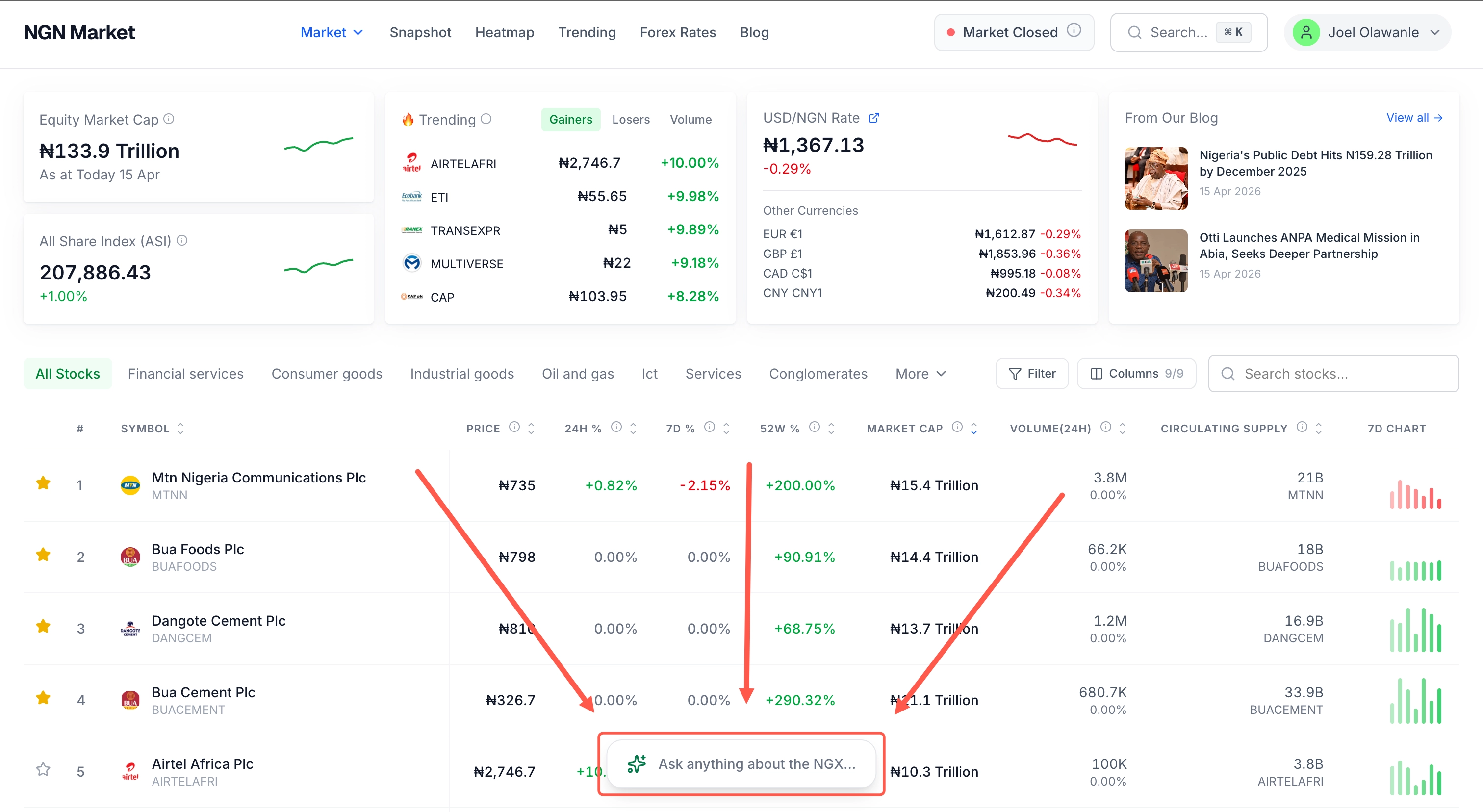Click the magnifier icon in Search stocks field
The width and height of the screenshot is (1483, 812).
1228,374
